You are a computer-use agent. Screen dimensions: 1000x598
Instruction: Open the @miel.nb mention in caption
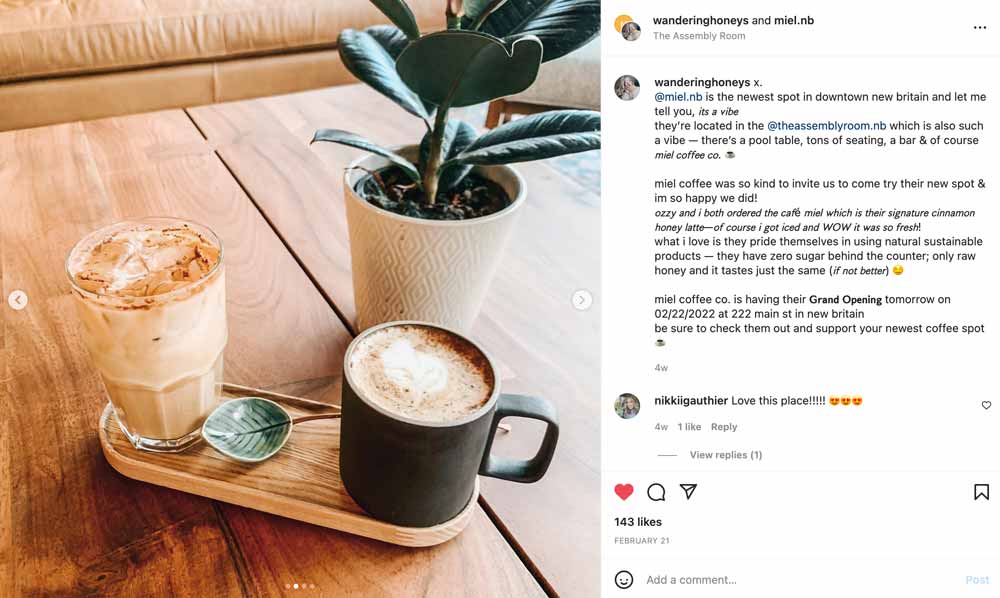pos(678,97)
